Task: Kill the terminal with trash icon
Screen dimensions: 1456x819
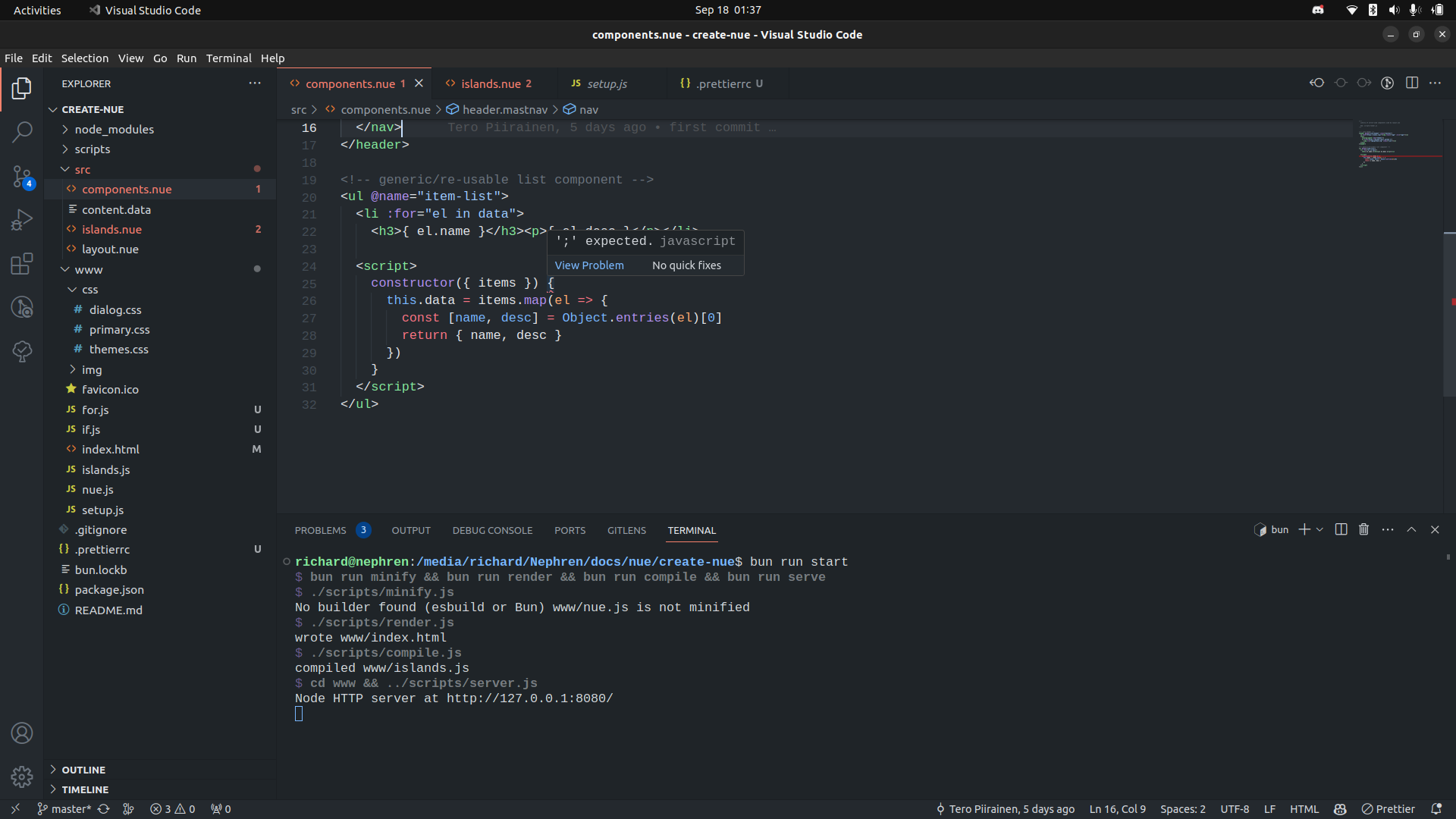Action: 1363,530
